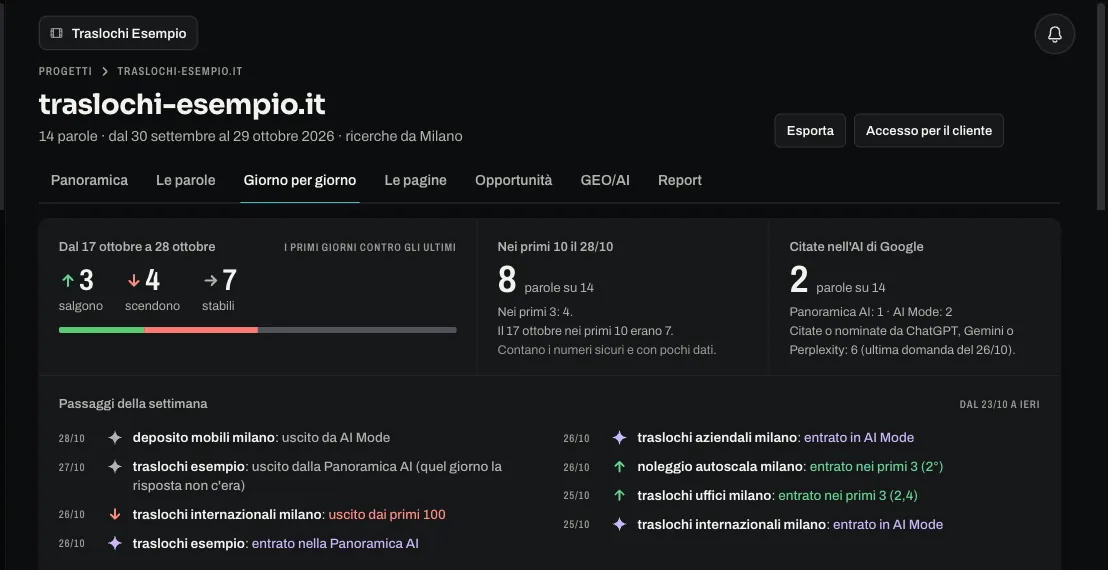Click the green up arrow beside 3 salgono
The width and height of the screenshot is (1108, 570).
coord(68,280)
